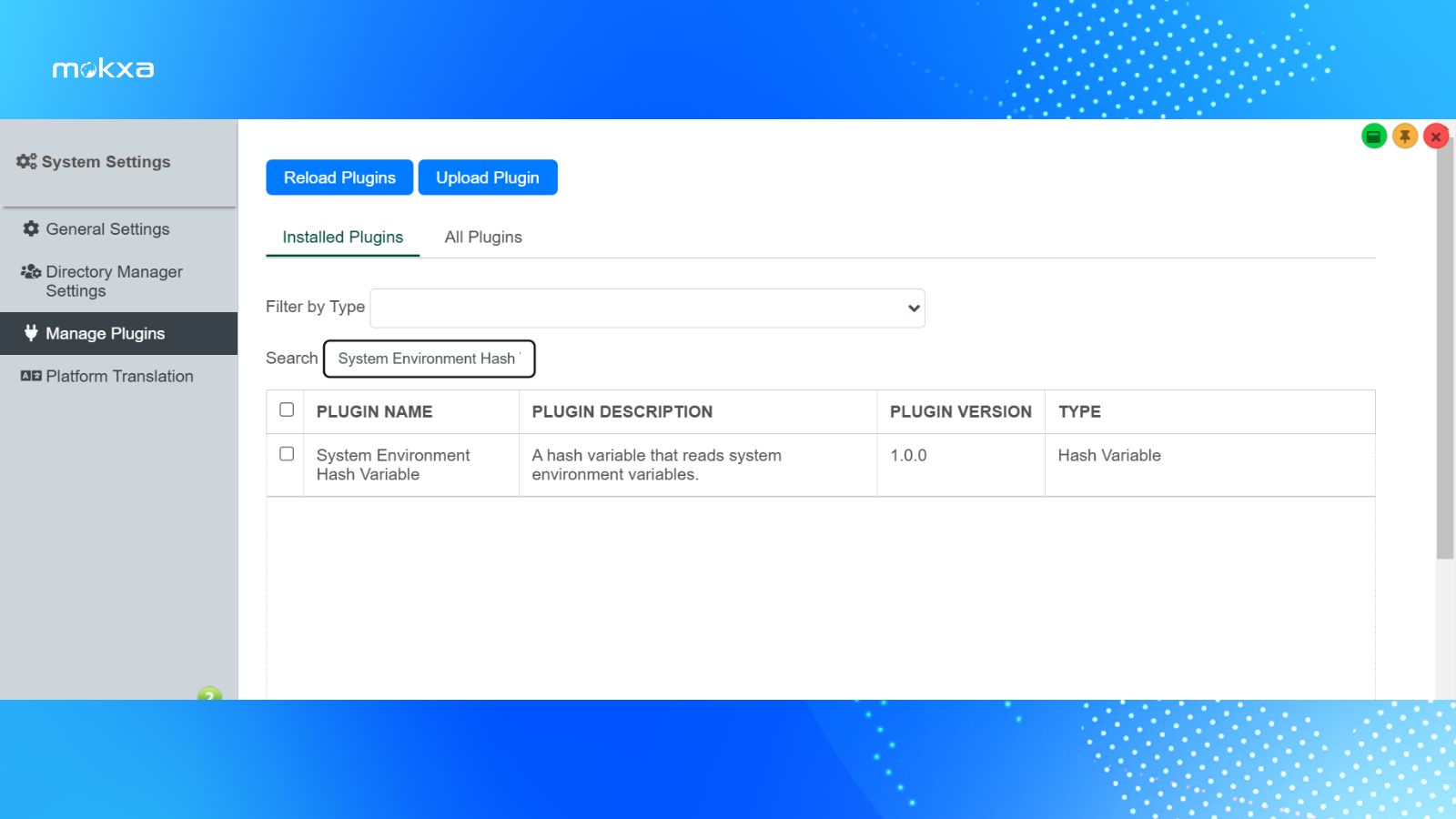
Task: Check the System Environment Hash Variable row checkbox
Action: tap(287, 453)
